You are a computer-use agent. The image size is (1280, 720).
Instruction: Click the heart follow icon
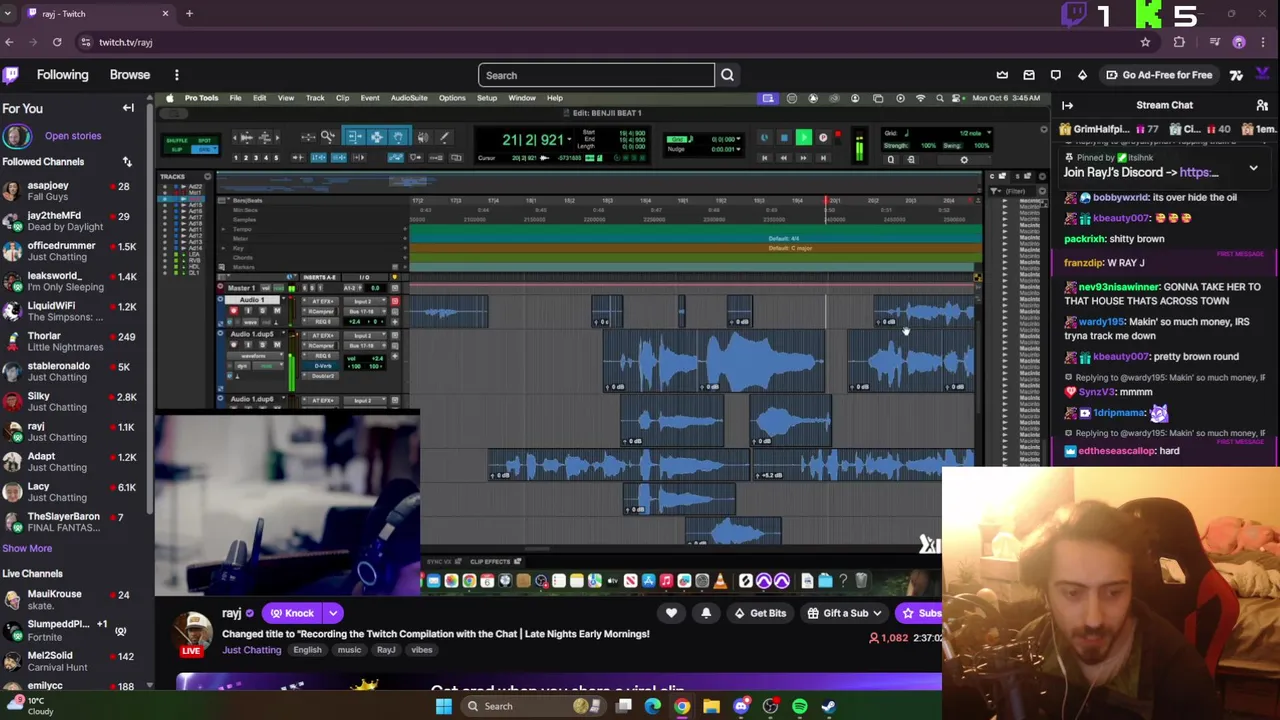671,613
